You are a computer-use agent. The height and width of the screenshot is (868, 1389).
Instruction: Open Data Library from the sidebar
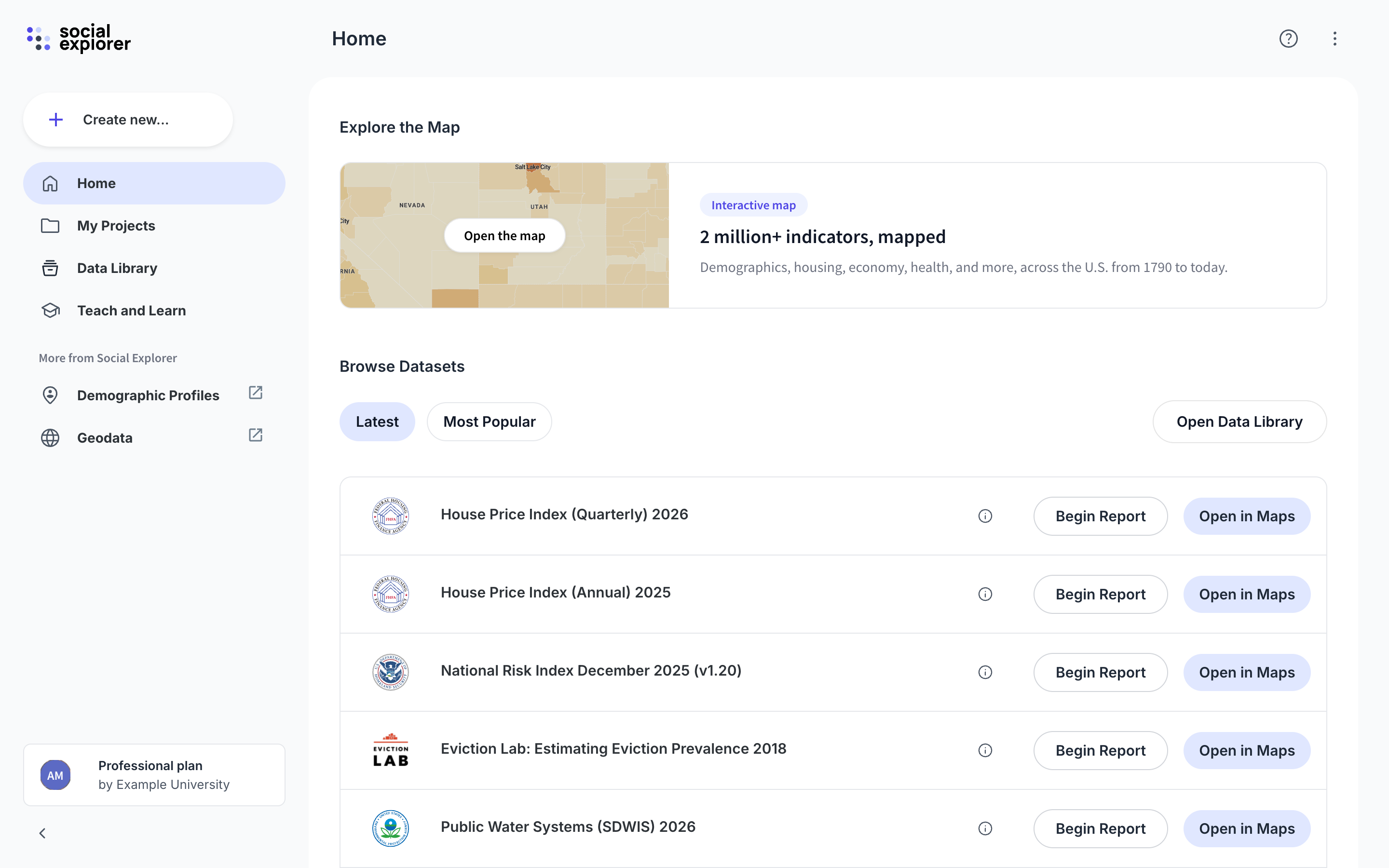tap(154, 268)
